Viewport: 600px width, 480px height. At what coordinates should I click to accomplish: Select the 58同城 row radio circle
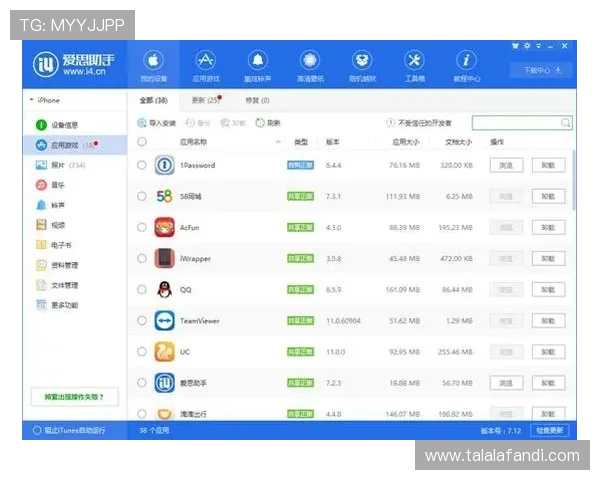click(x=142, y=196)
